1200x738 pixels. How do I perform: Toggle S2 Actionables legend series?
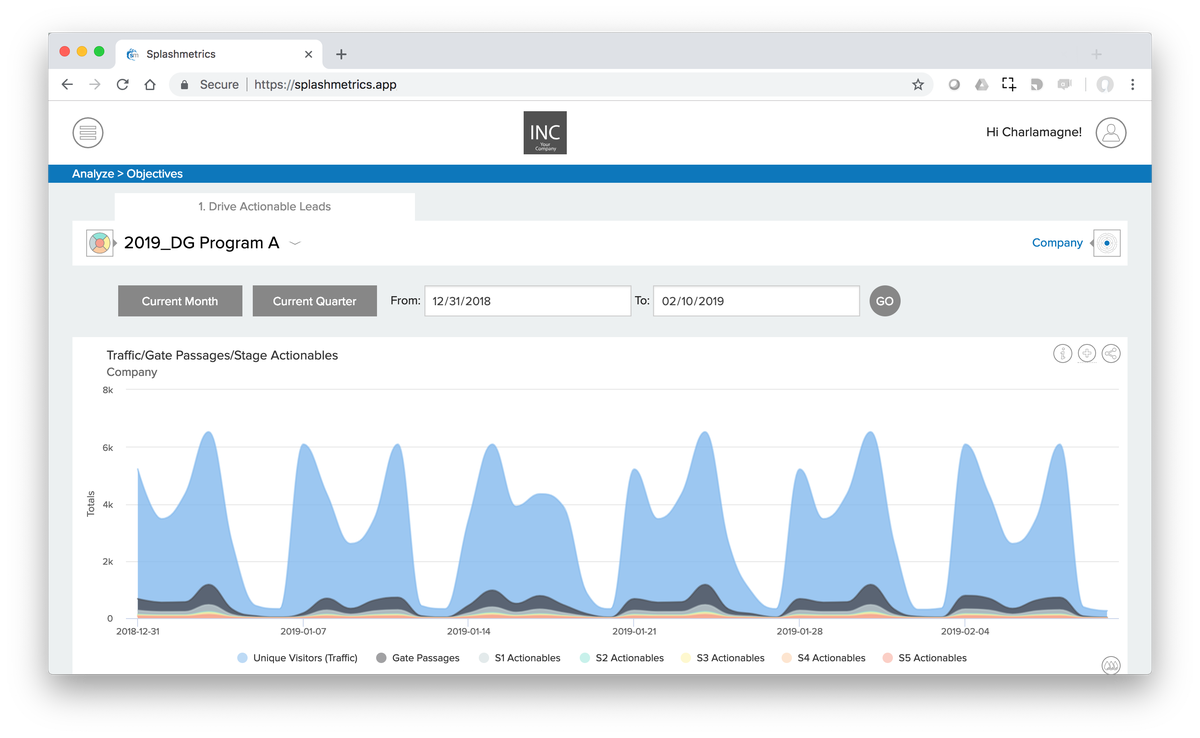(x=621, y=658)
